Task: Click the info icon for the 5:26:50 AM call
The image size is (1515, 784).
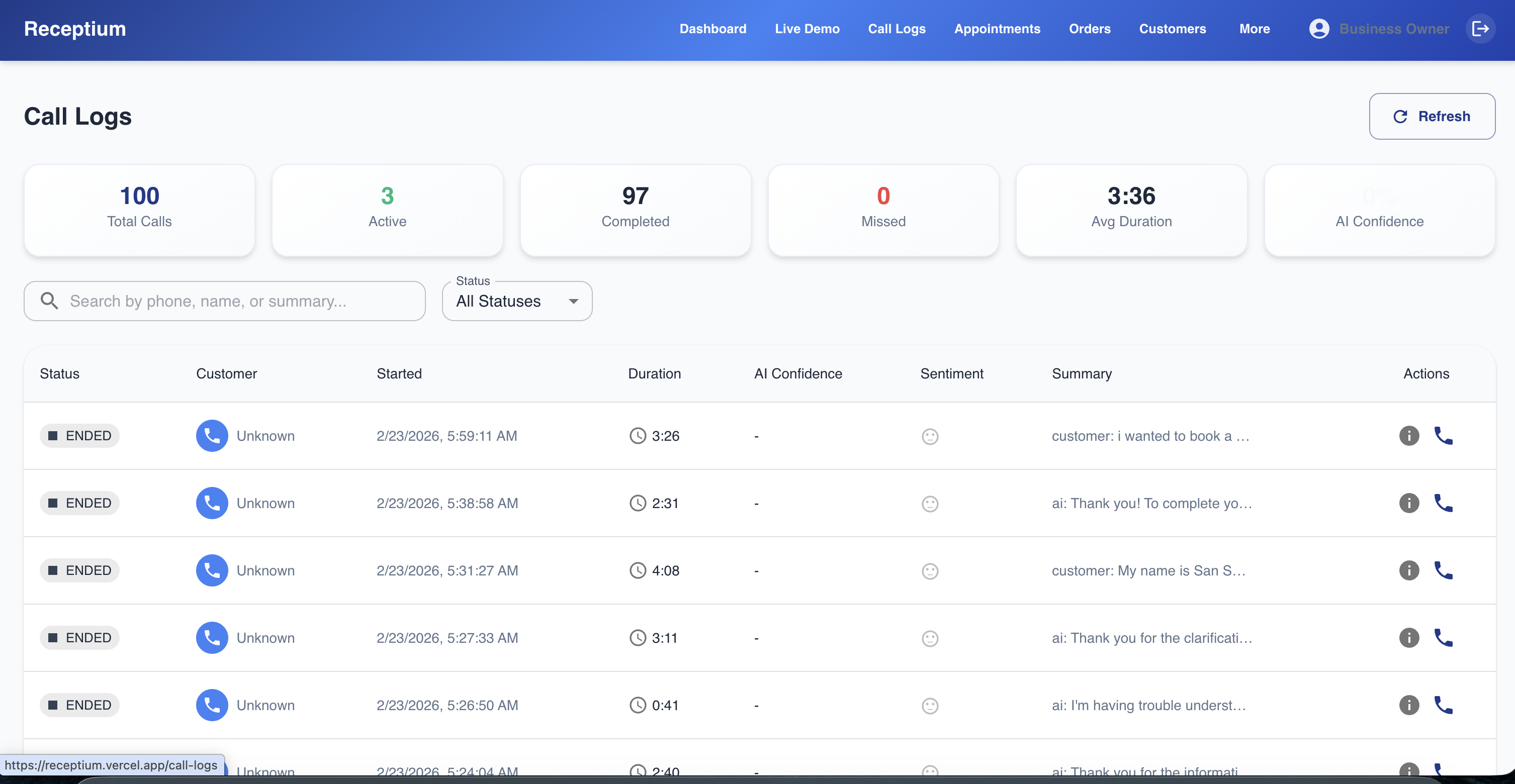Action: 1408,705
